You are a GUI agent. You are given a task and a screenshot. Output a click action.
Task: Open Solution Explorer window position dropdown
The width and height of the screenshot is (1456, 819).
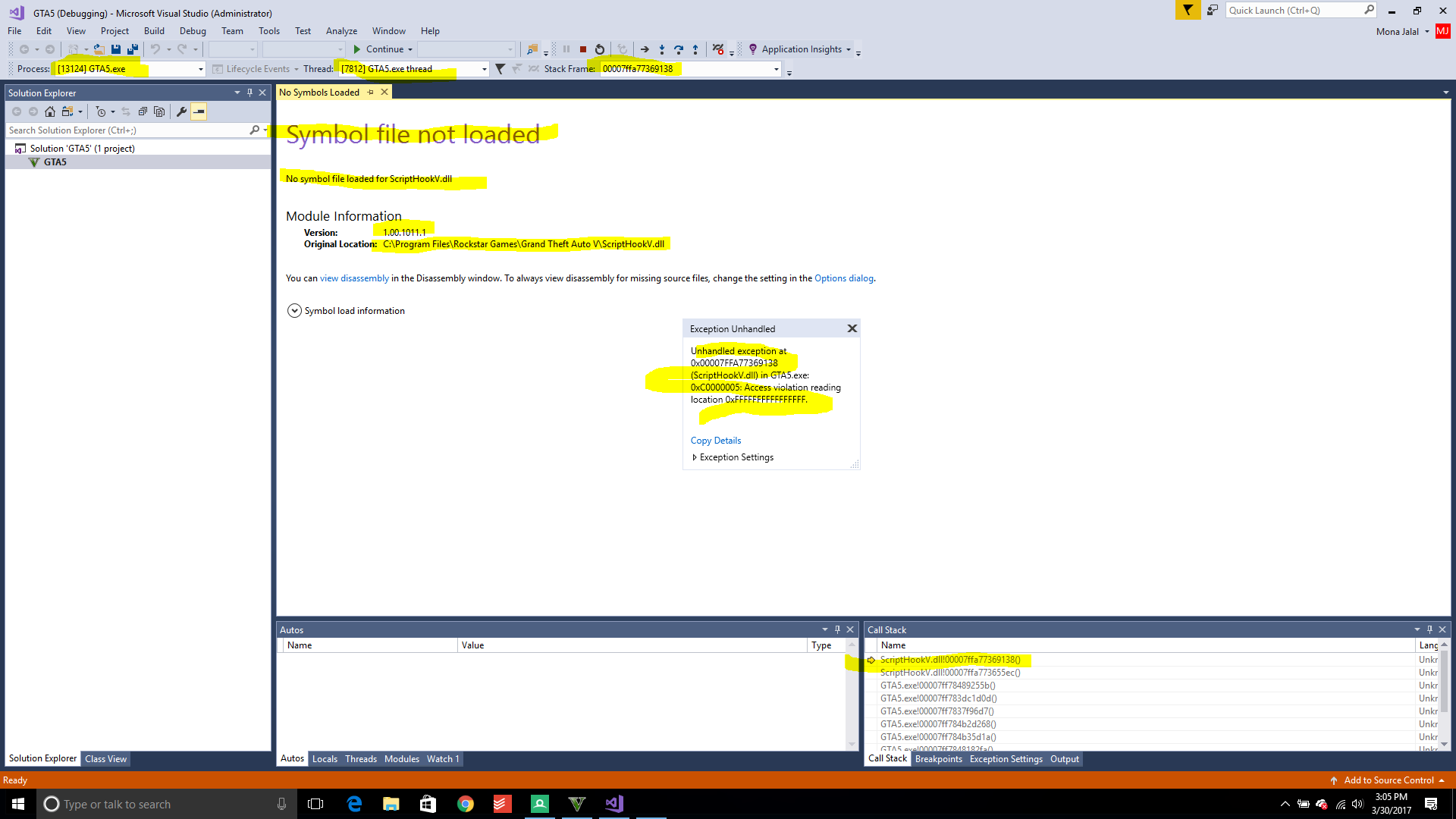(x=237, y=93)
